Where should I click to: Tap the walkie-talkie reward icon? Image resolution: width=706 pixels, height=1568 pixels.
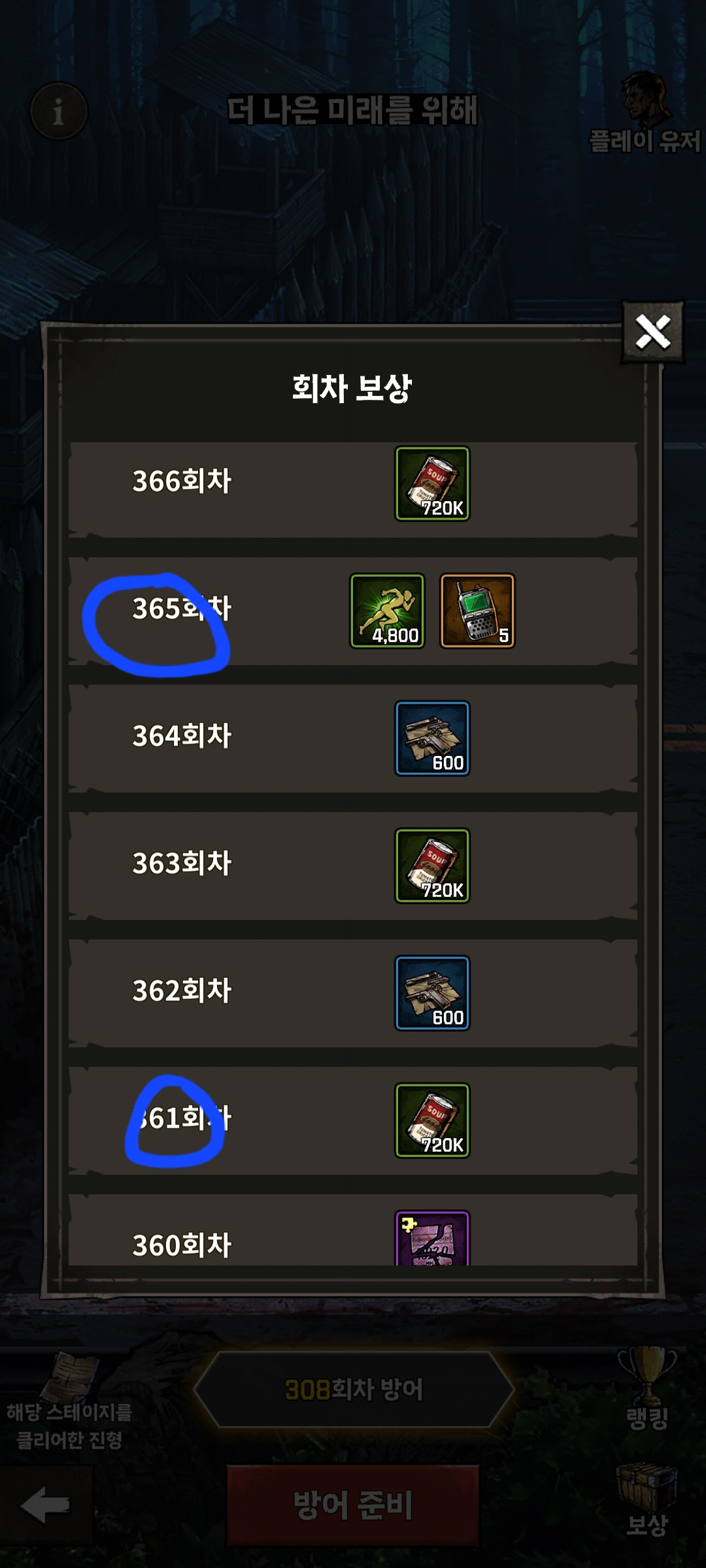click(477, 611)
